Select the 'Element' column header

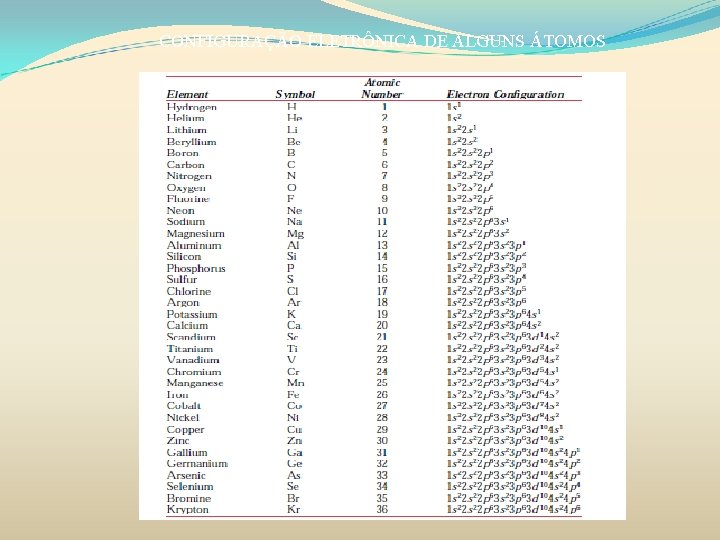[187, 95]
